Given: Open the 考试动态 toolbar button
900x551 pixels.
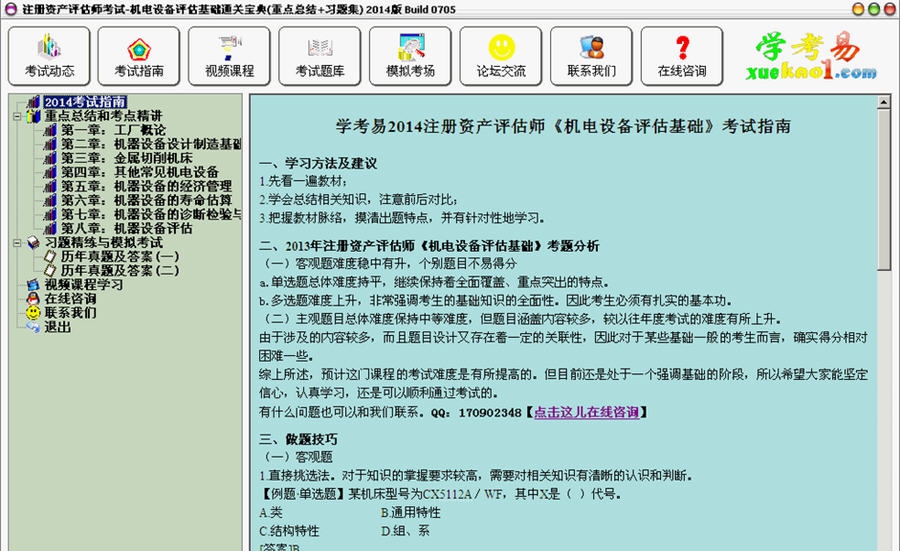Looking at the screenshot, I should click(x=49, y=56).
